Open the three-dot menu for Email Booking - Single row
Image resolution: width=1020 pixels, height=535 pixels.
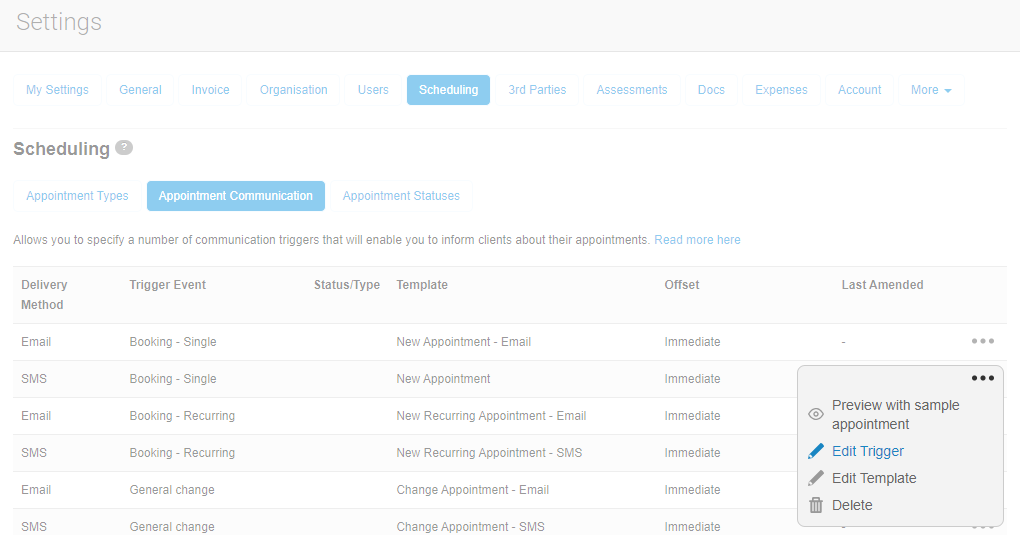982,341
